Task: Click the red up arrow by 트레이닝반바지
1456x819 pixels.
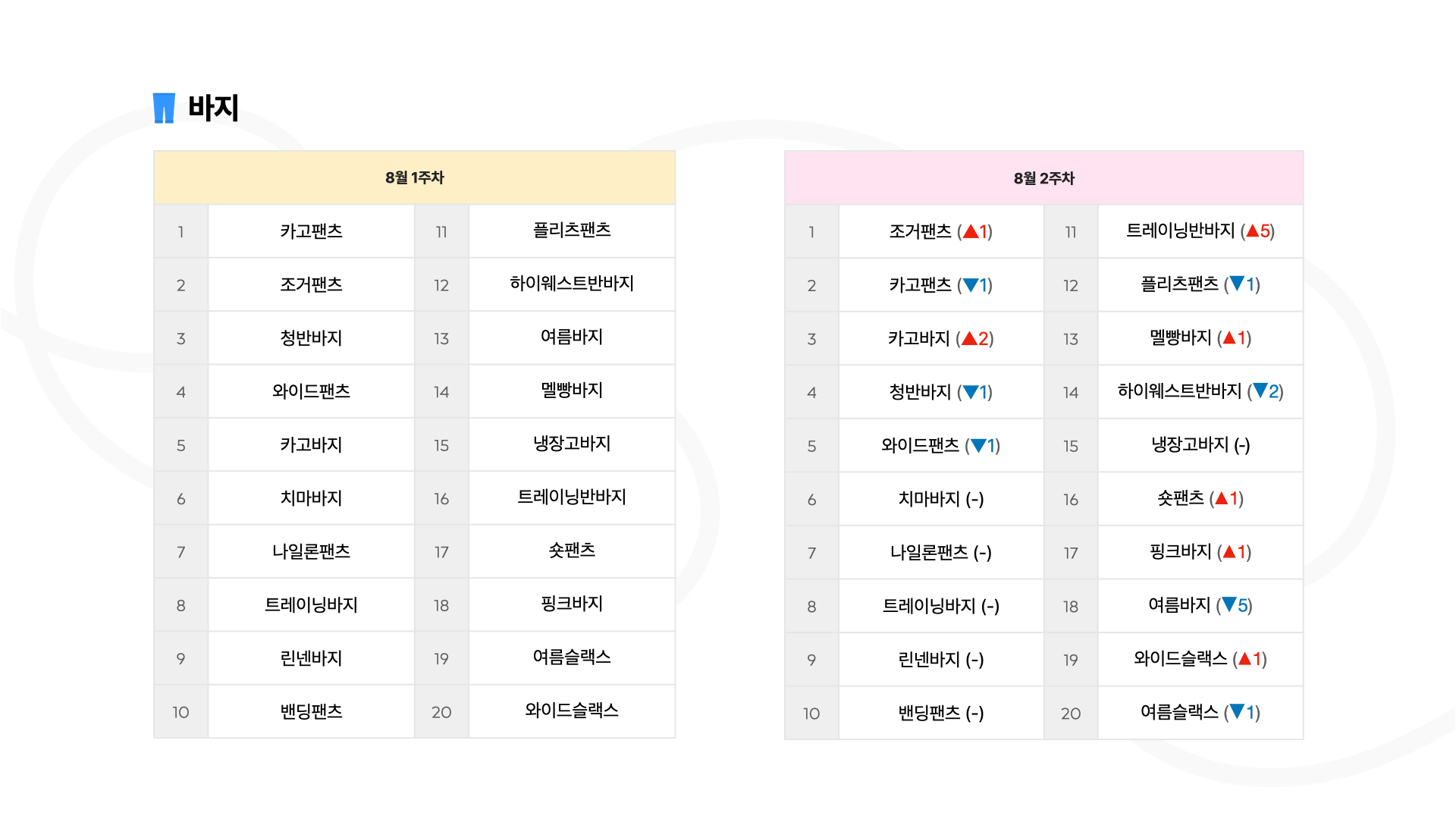Action: pos(1253,231)
